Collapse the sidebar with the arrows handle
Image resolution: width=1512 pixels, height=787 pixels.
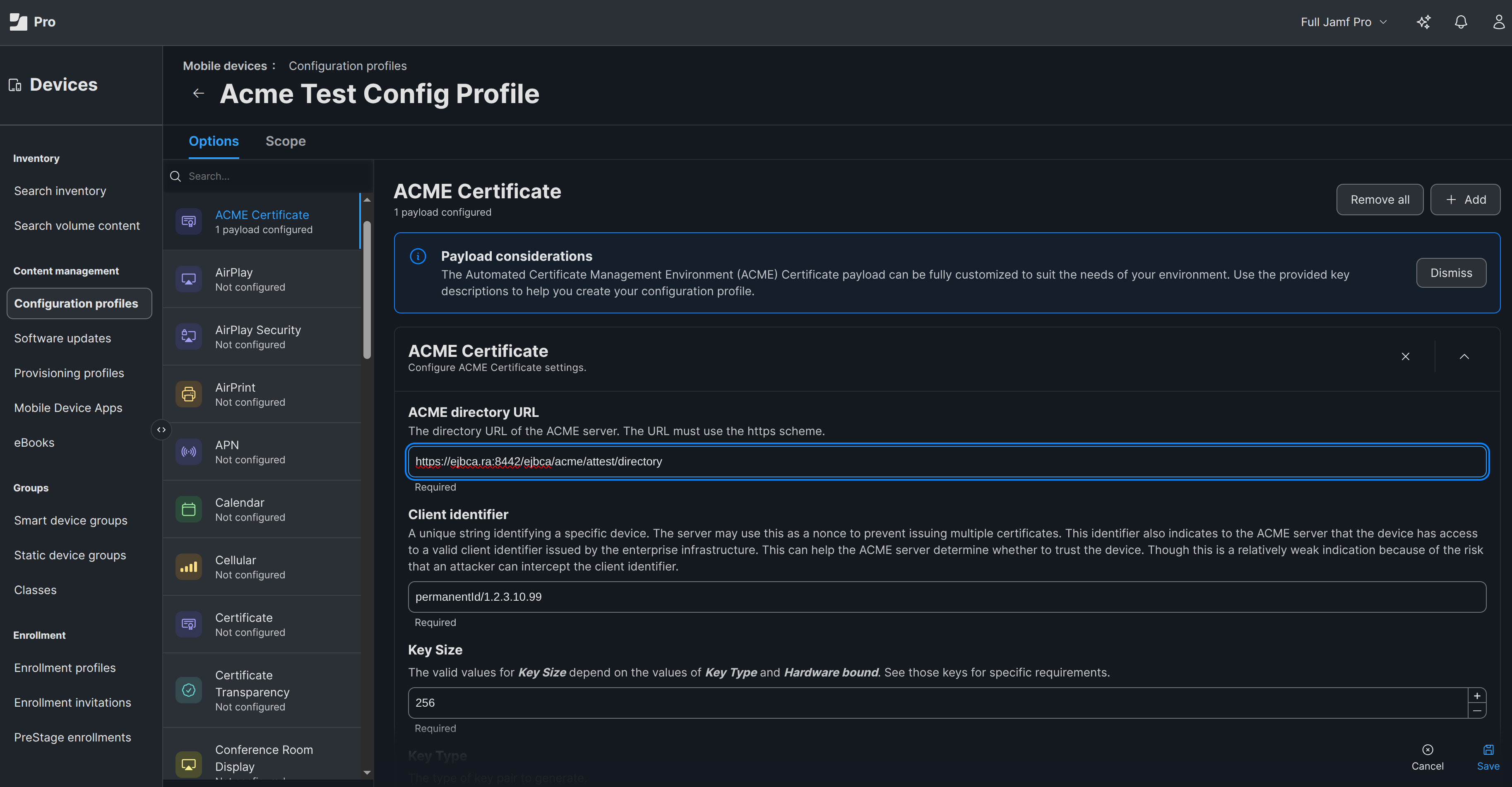(x=161, y=430)
